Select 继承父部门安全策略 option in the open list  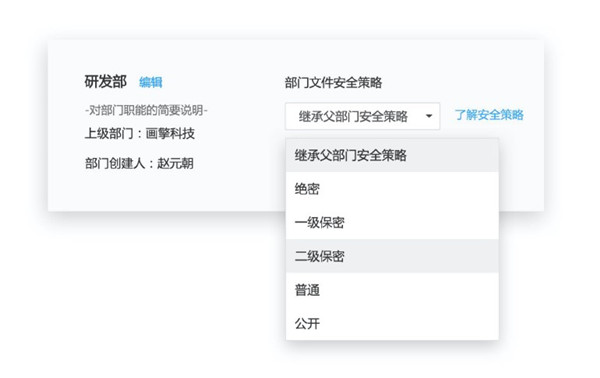point(392,155)
